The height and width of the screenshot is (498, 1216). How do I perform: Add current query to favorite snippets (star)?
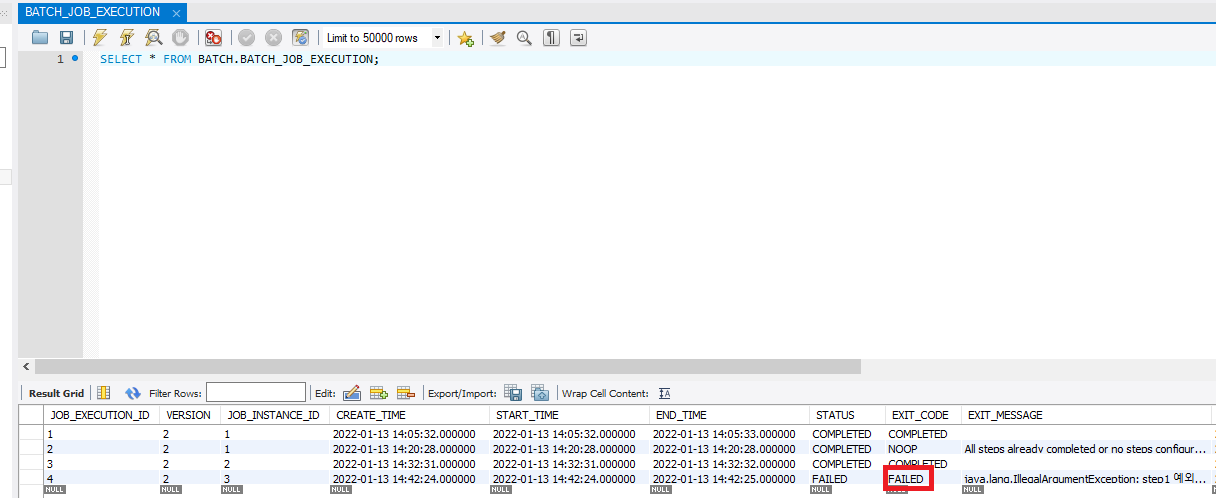tap(465, 38)
